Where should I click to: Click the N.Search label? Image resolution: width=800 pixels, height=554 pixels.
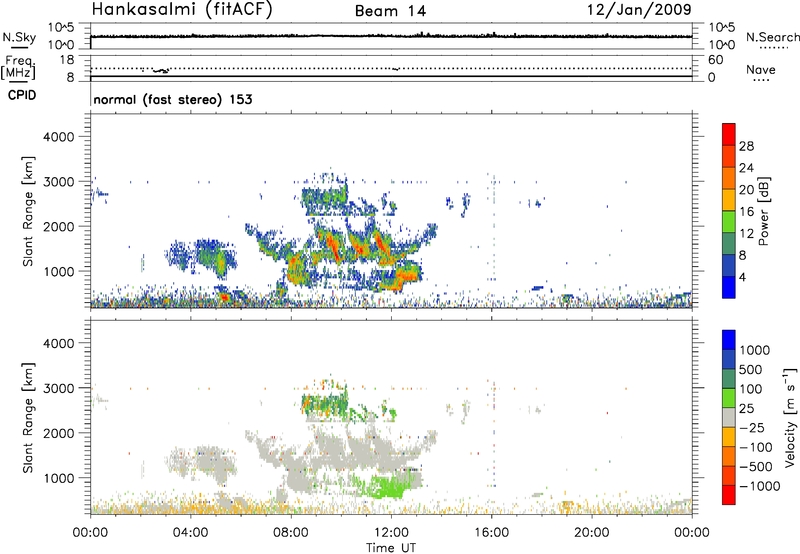[x=773, y=37]
